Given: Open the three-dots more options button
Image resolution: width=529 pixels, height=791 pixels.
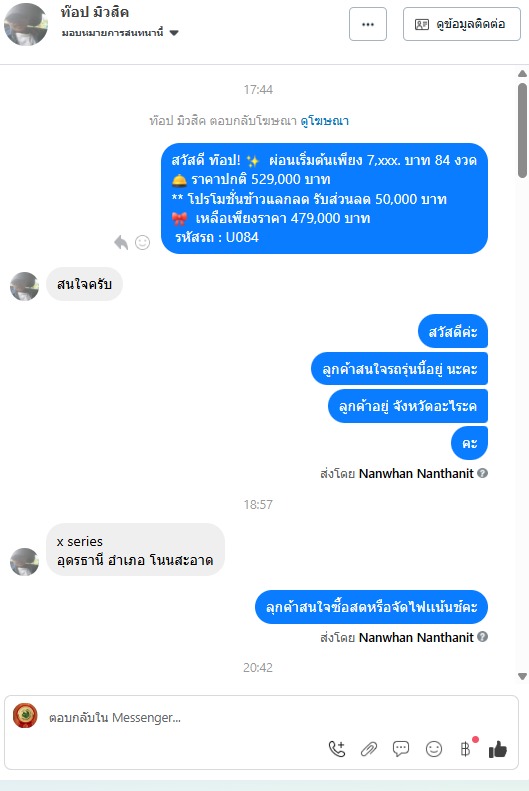Looking at the screenshot, I should click(368, 24).
